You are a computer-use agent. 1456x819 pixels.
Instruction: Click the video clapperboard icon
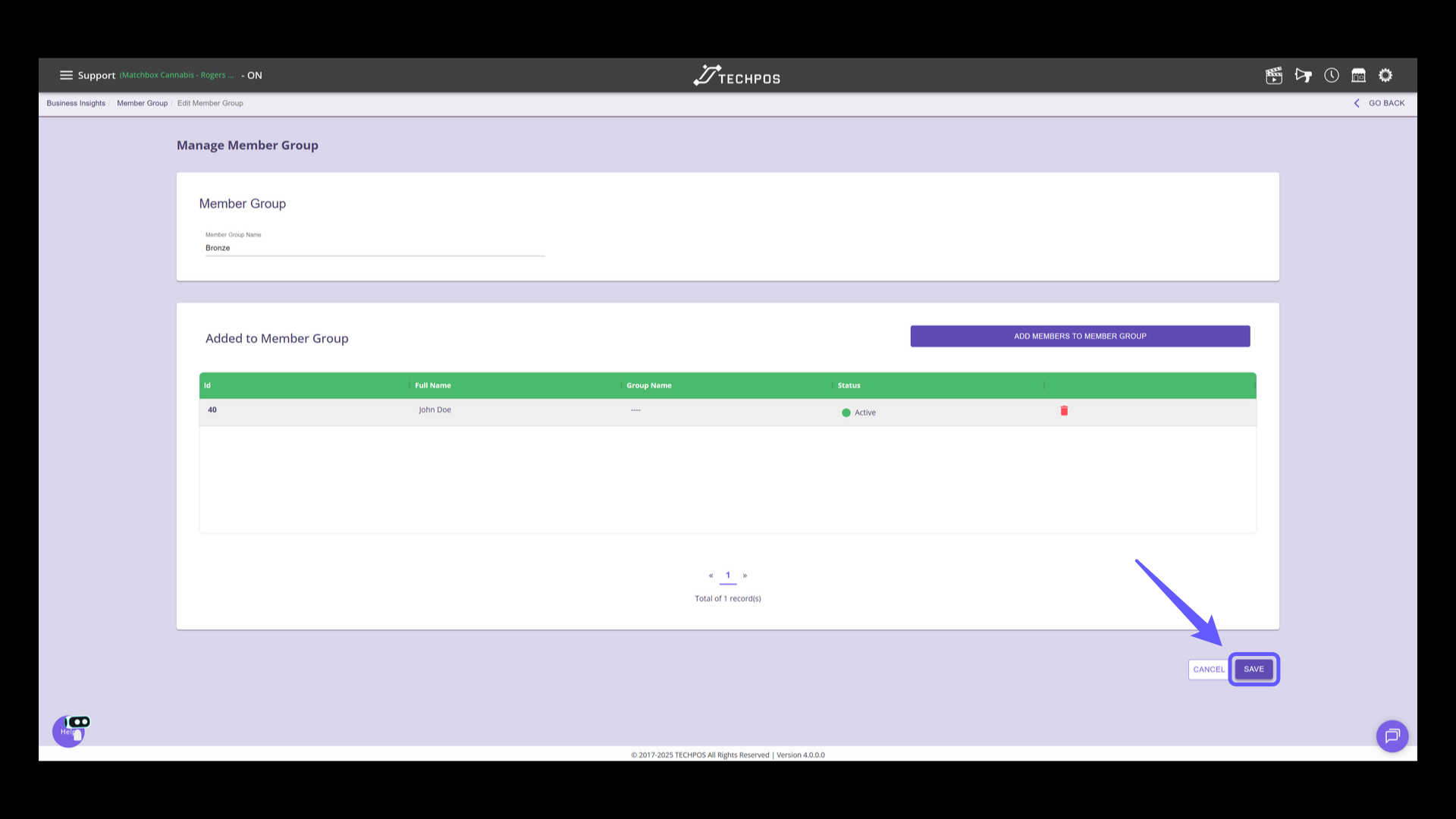click(x=1274, y=75)
